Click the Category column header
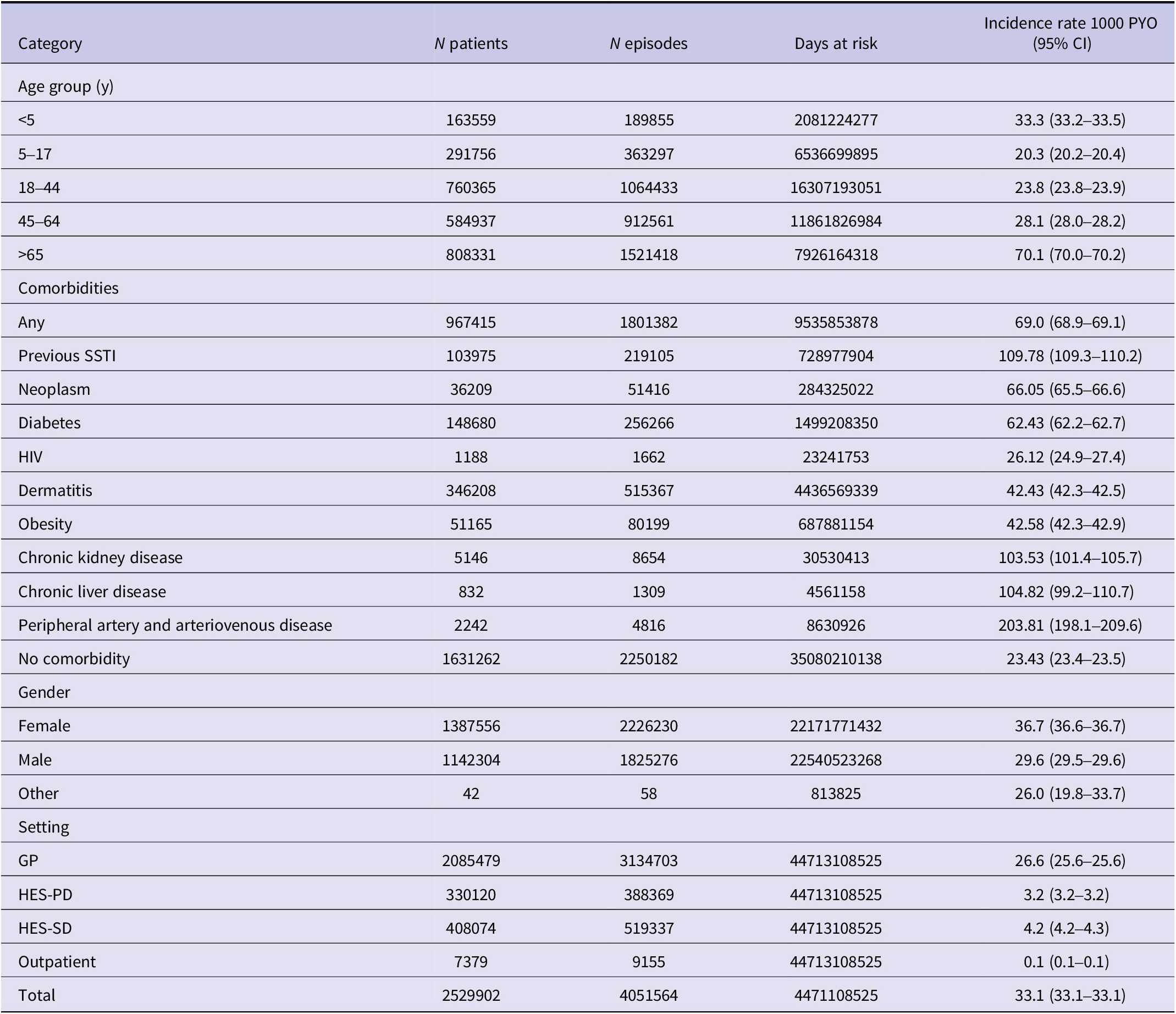This screenshot has width=1176, height=1014. point(50,44)
